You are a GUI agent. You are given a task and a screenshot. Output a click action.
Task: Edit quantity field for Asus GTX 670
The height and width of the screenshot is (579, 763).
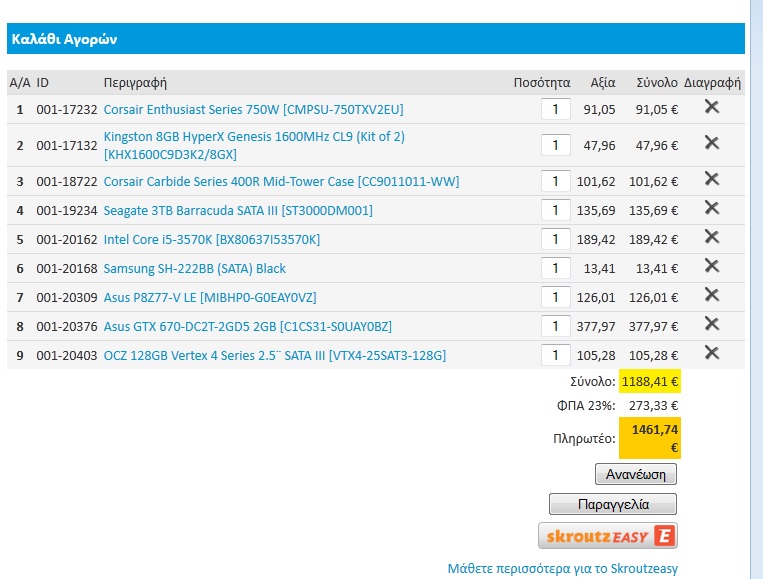556,326
